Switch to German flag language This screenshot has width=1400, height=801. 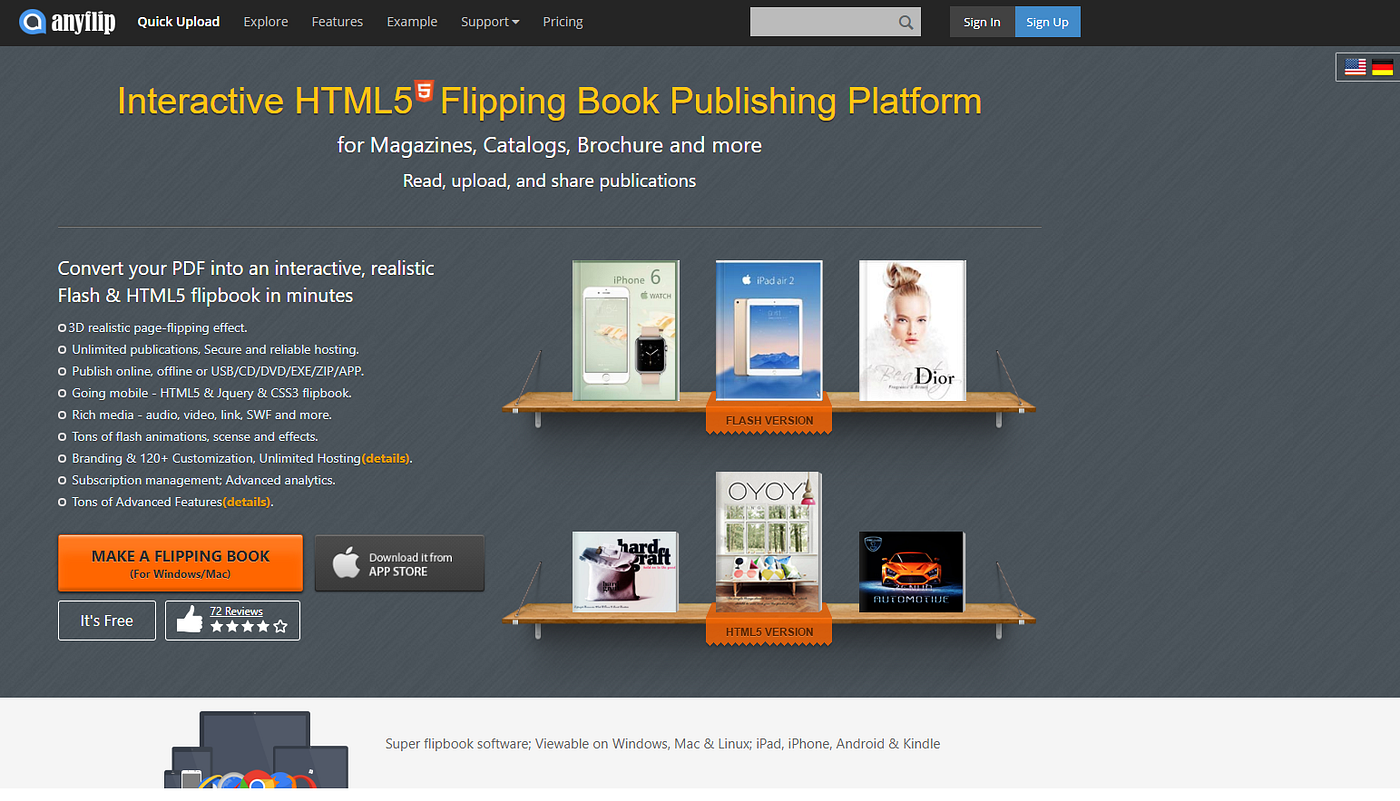pos(1382,67)
